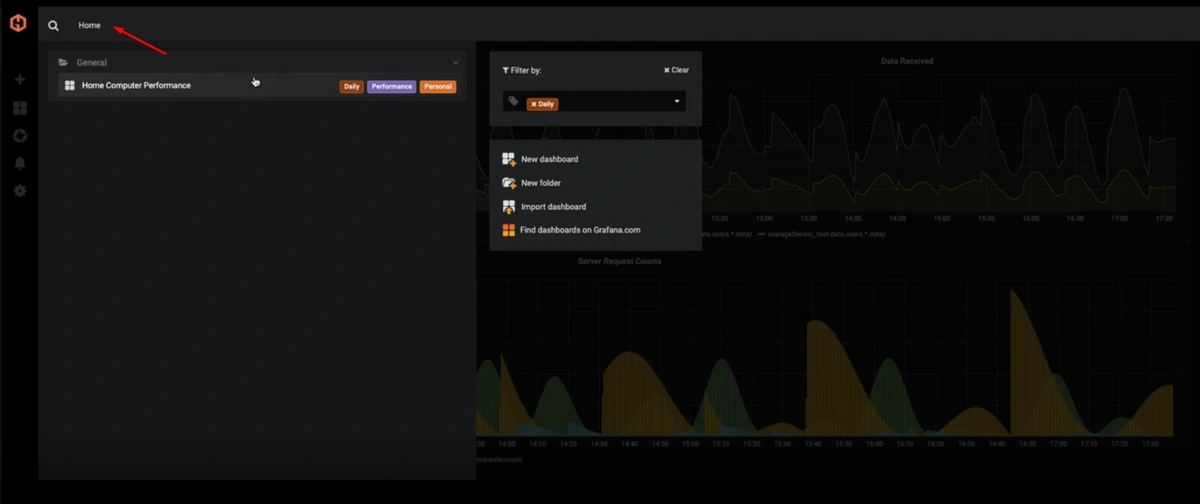Click the Performance tag on dashboard row
This screenshot has width=1200, height=504.
[x=392, y=87]
